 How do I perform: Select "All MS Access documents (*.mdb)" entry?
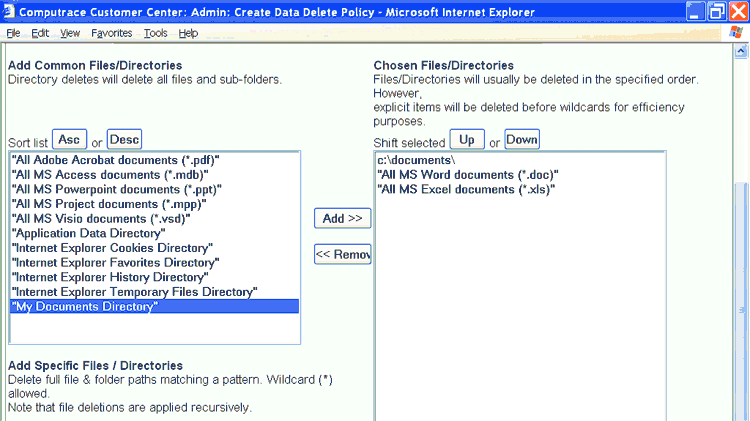(x=154, y=175)
